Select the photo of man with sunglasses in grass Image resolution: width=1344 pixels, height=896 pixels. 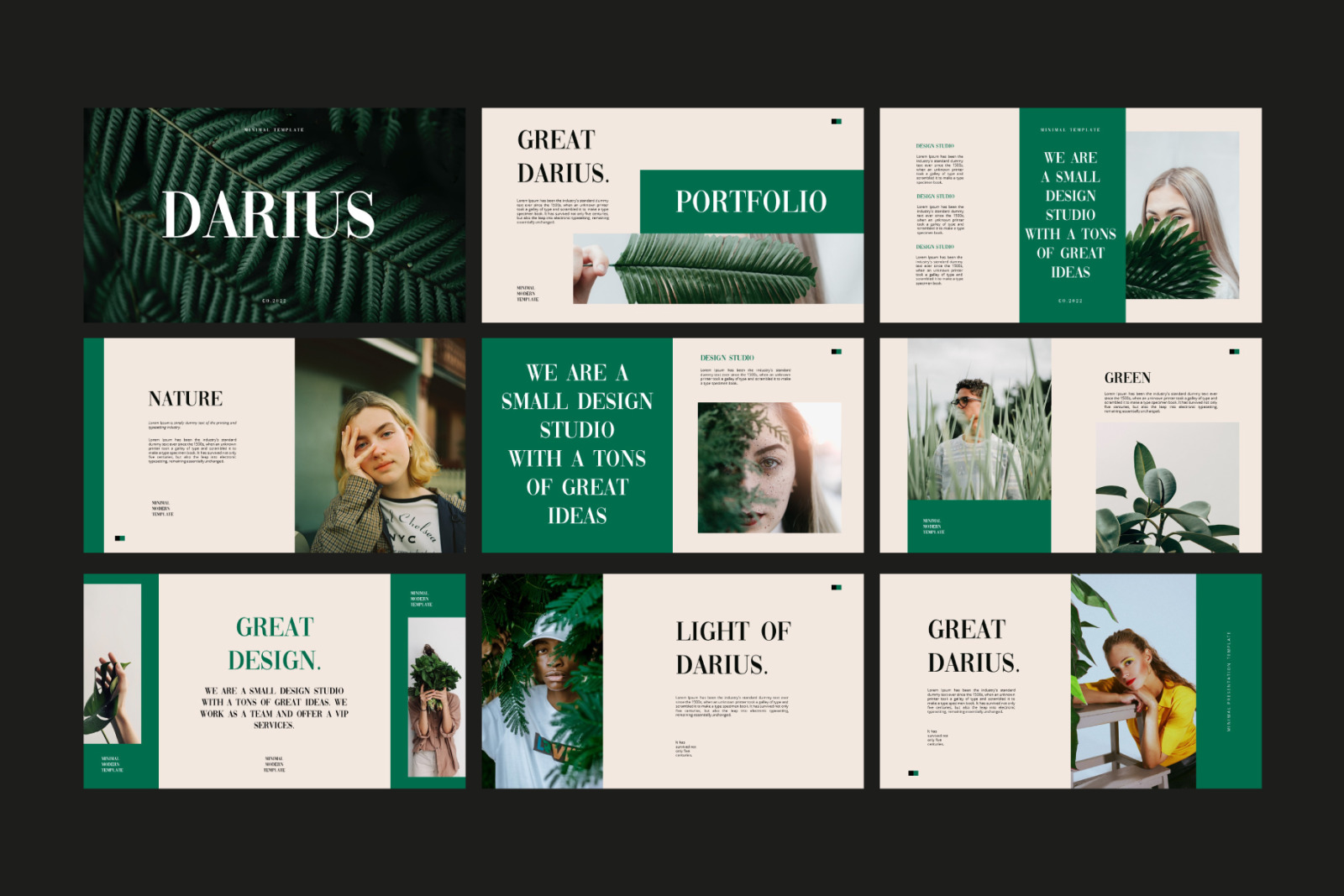979,420
